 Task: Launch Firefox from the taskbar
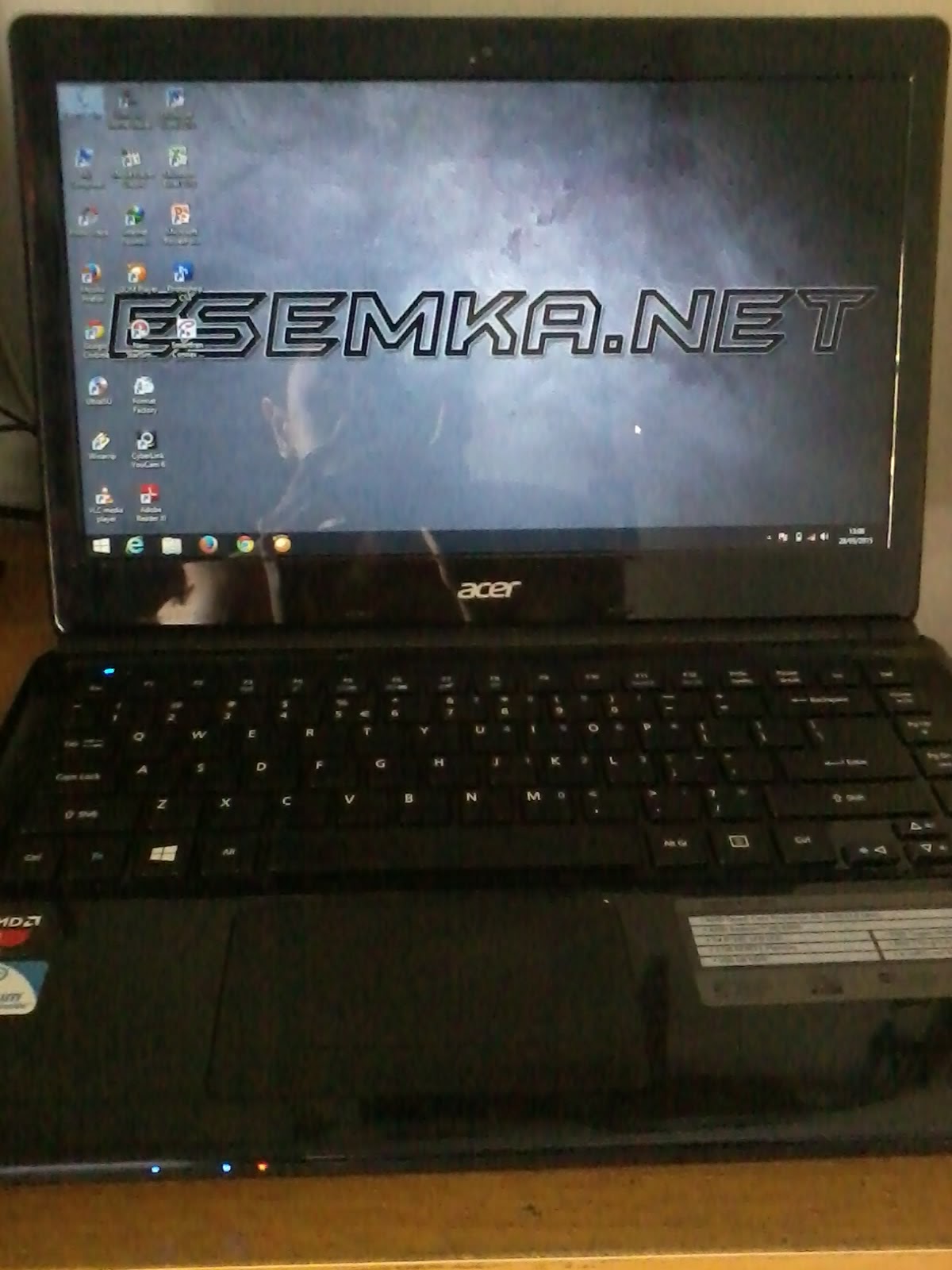coord(209,545)
